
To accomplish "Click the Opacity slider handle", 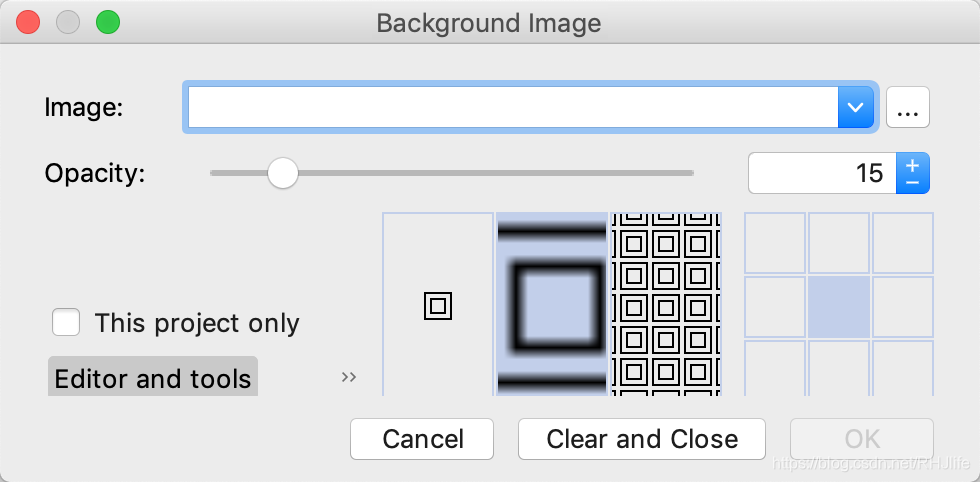I will tap(283, 173).
